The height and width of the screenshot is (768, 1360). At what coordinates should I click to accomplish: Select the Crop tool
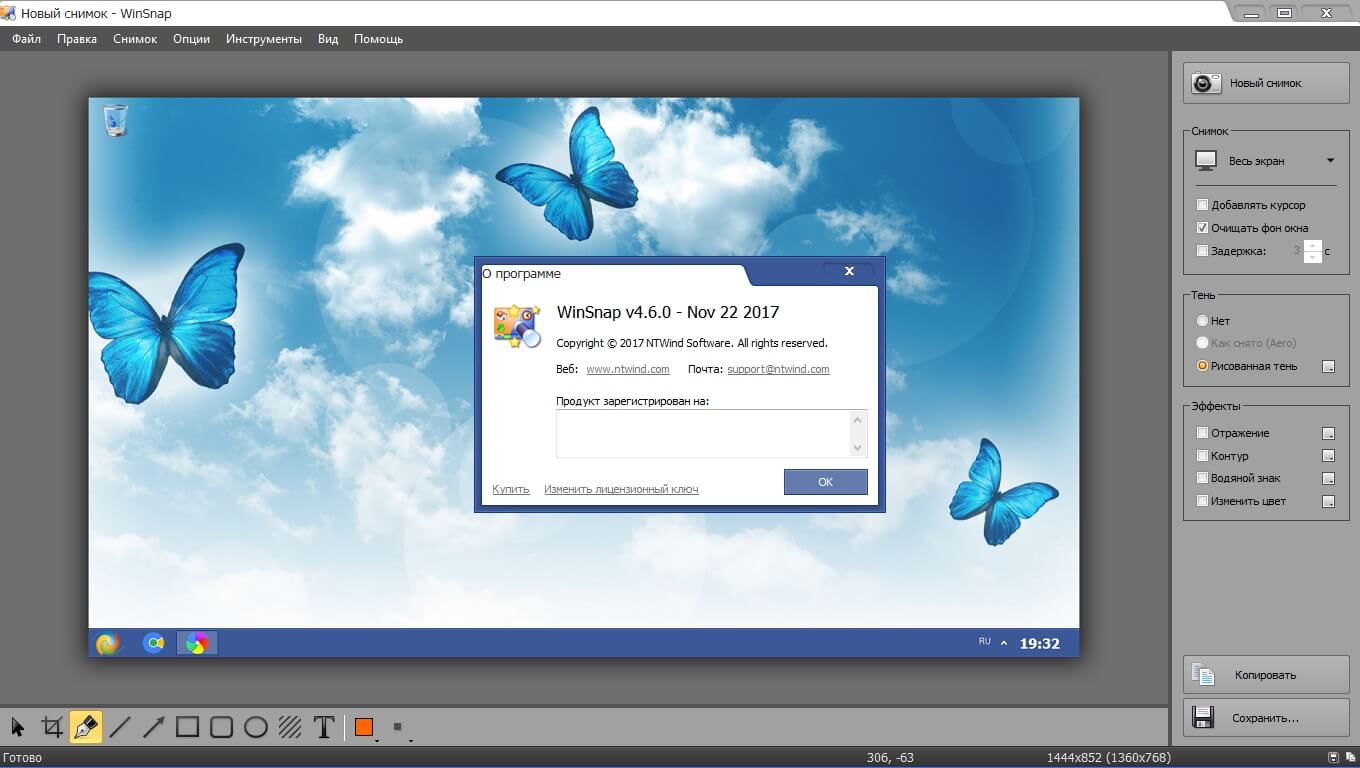(52, 727)
